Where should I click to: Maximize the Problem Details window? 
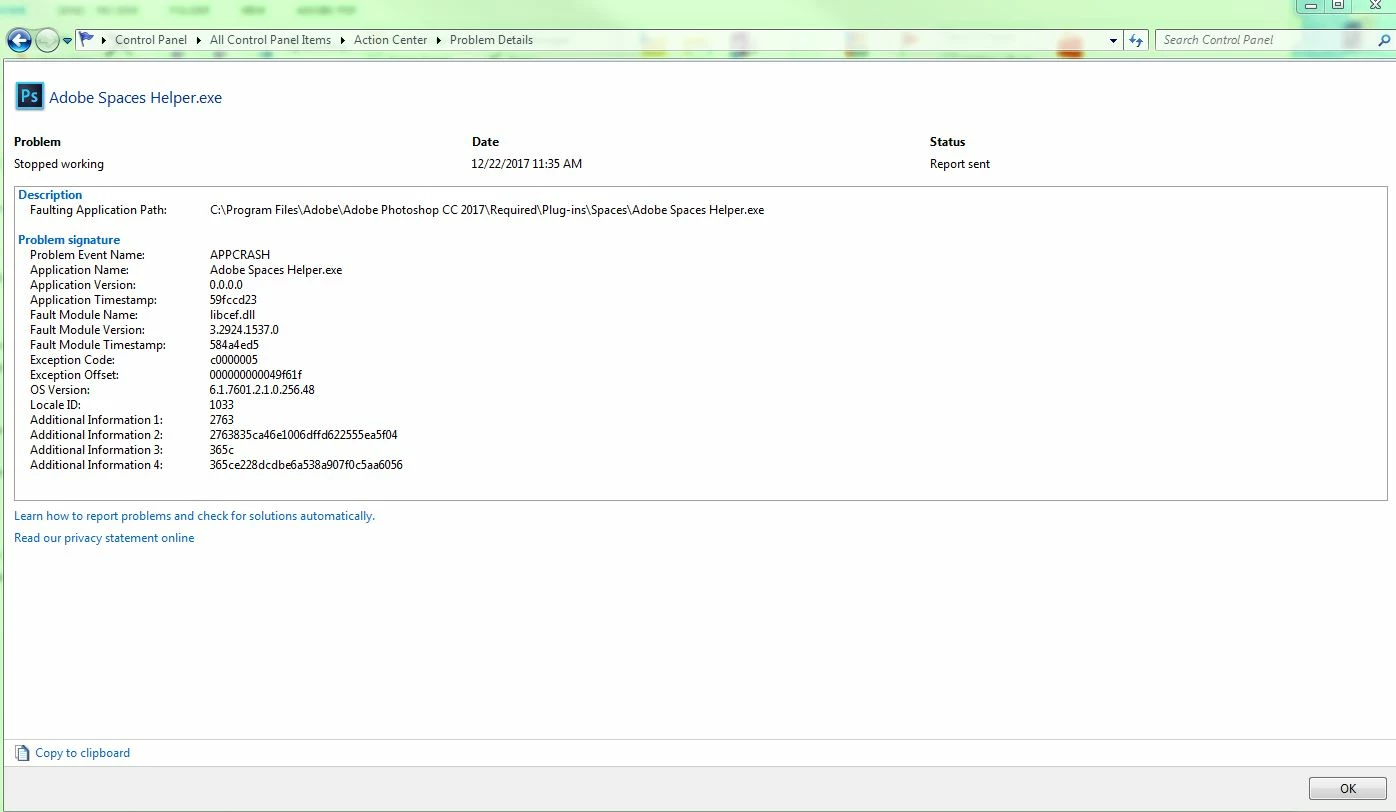(1338, 5)
